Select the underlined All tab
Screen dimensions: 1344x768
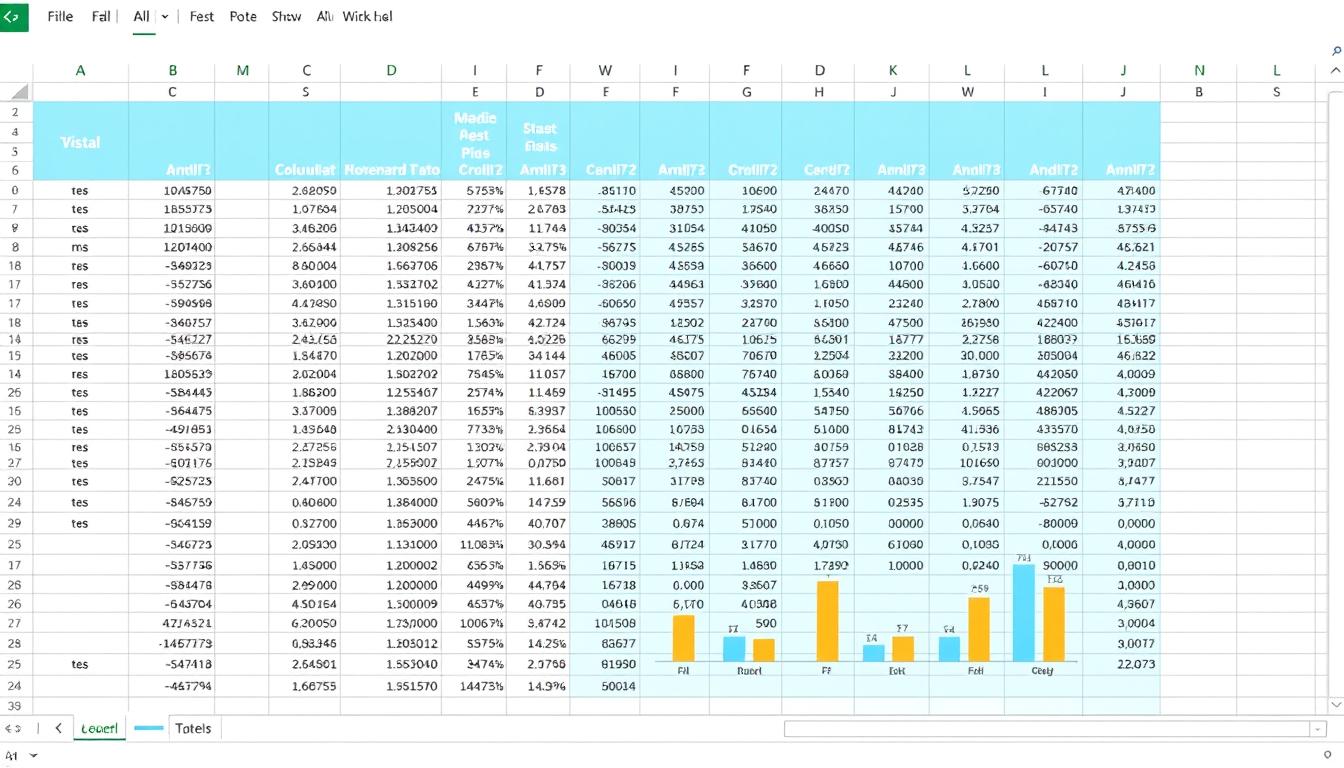point(142,17)
